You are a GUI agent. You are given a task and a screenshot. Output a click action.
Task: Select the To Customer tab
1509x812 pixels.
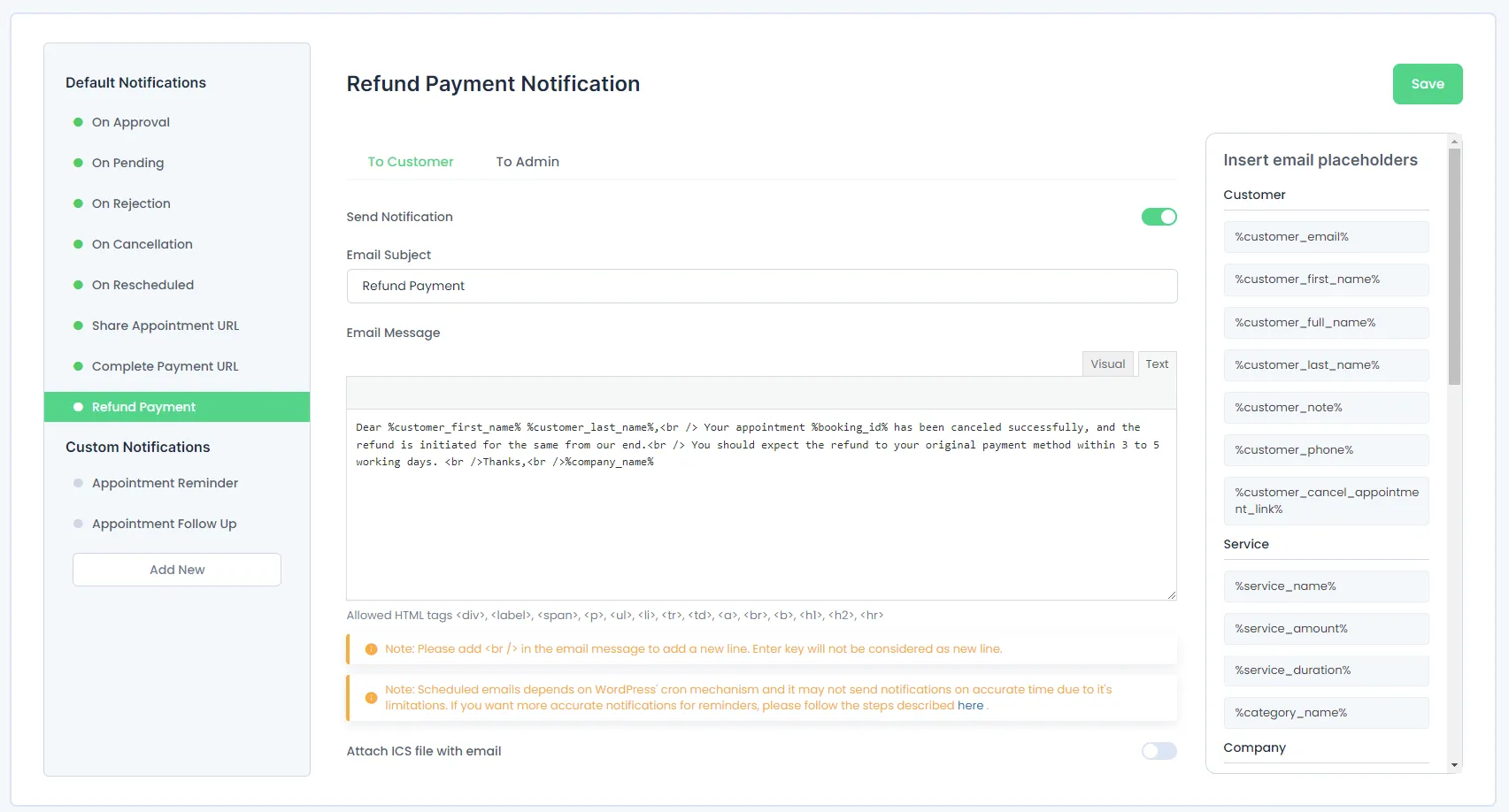point(411,162)
